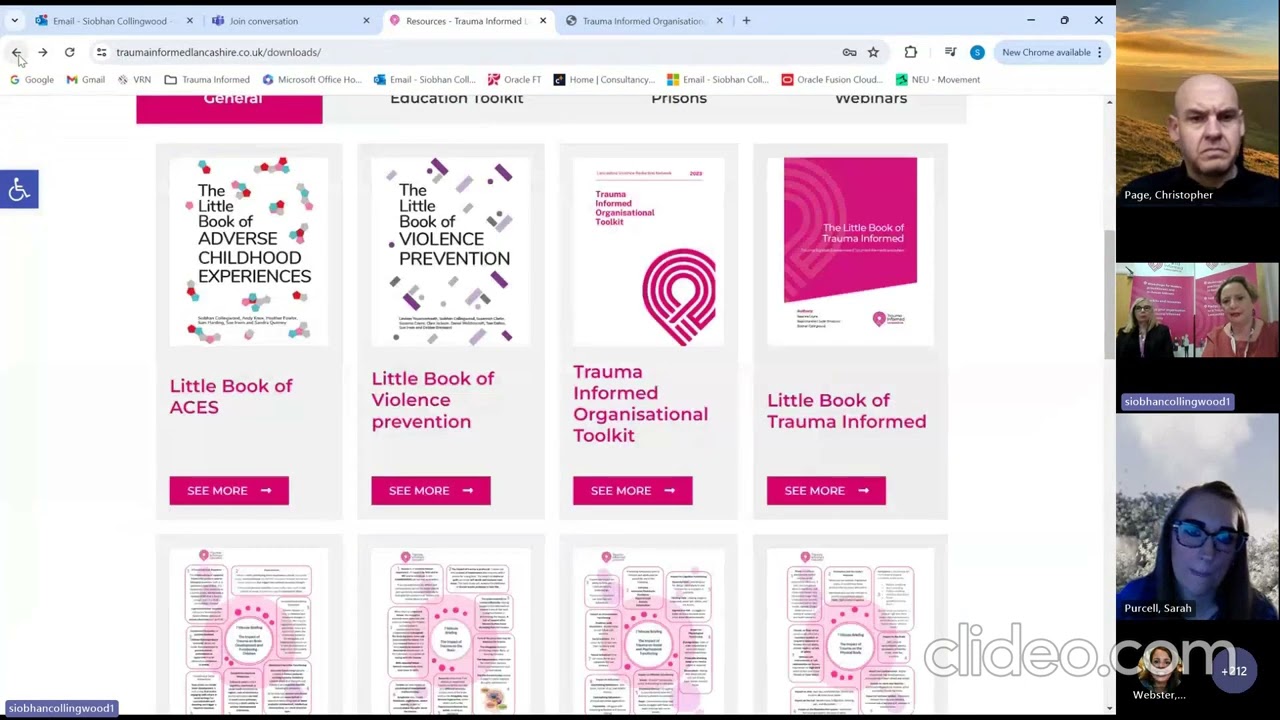Image resolution: width=1280 pixels, height=720 pixels.
Task: Open the VRN bookmark
Action: point(133,79)
